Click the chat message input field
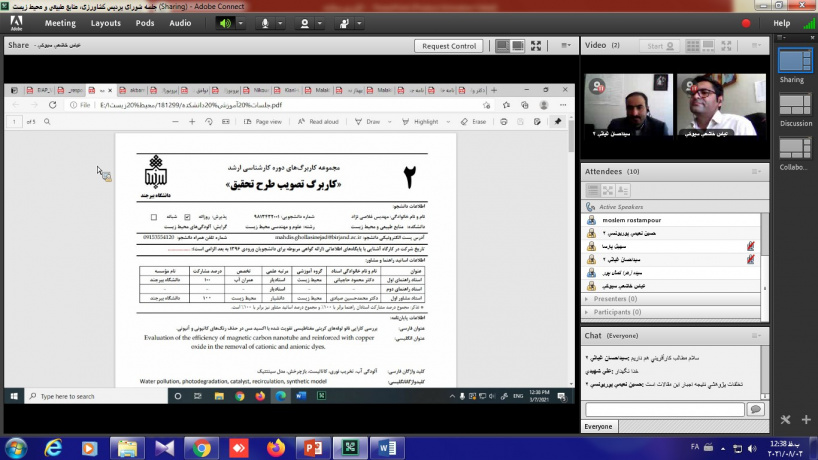This screenshot has height=460, width=818. [664, 409]
